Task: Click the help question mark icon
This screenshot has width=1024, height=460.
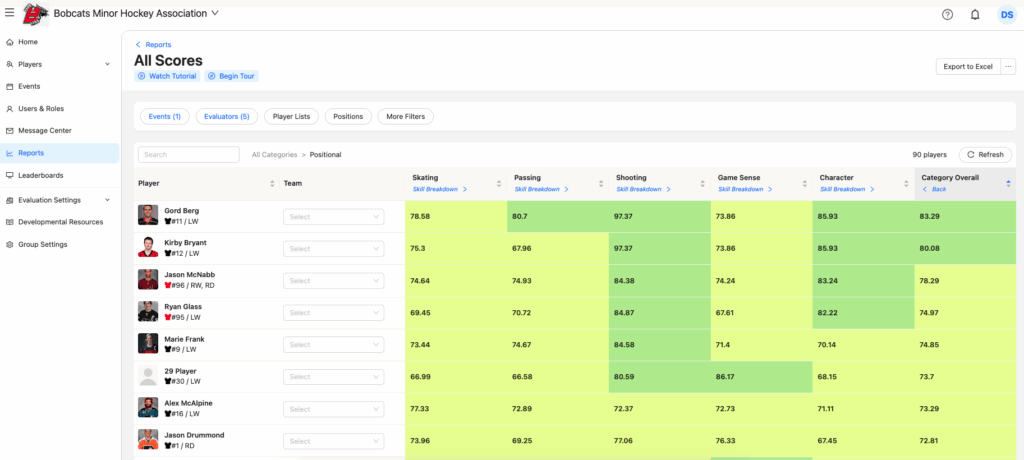Action: click(947, 14)
